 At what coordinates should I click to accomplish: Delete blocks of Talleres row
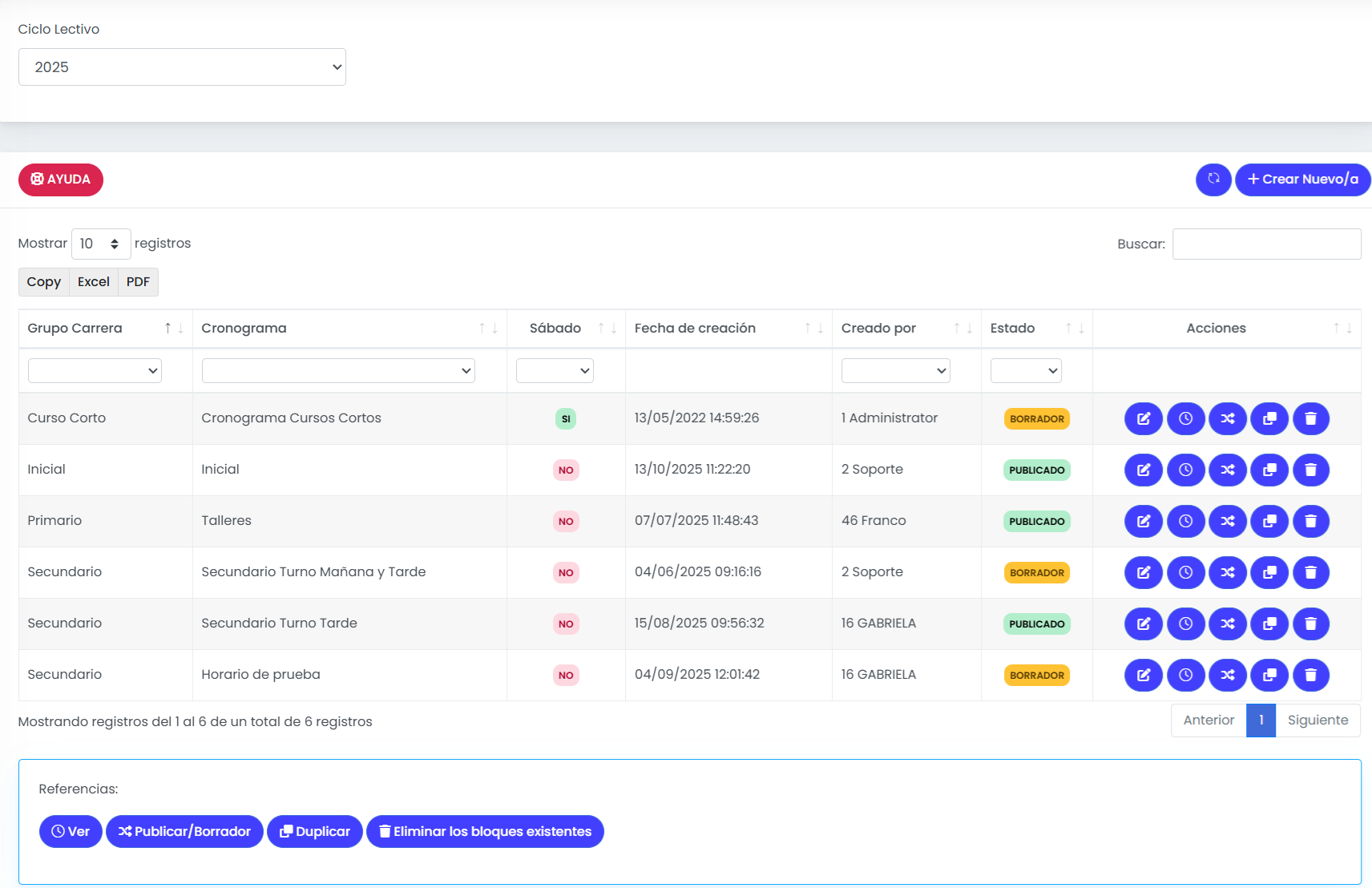pyautogui.click(x=1311, y=521)
